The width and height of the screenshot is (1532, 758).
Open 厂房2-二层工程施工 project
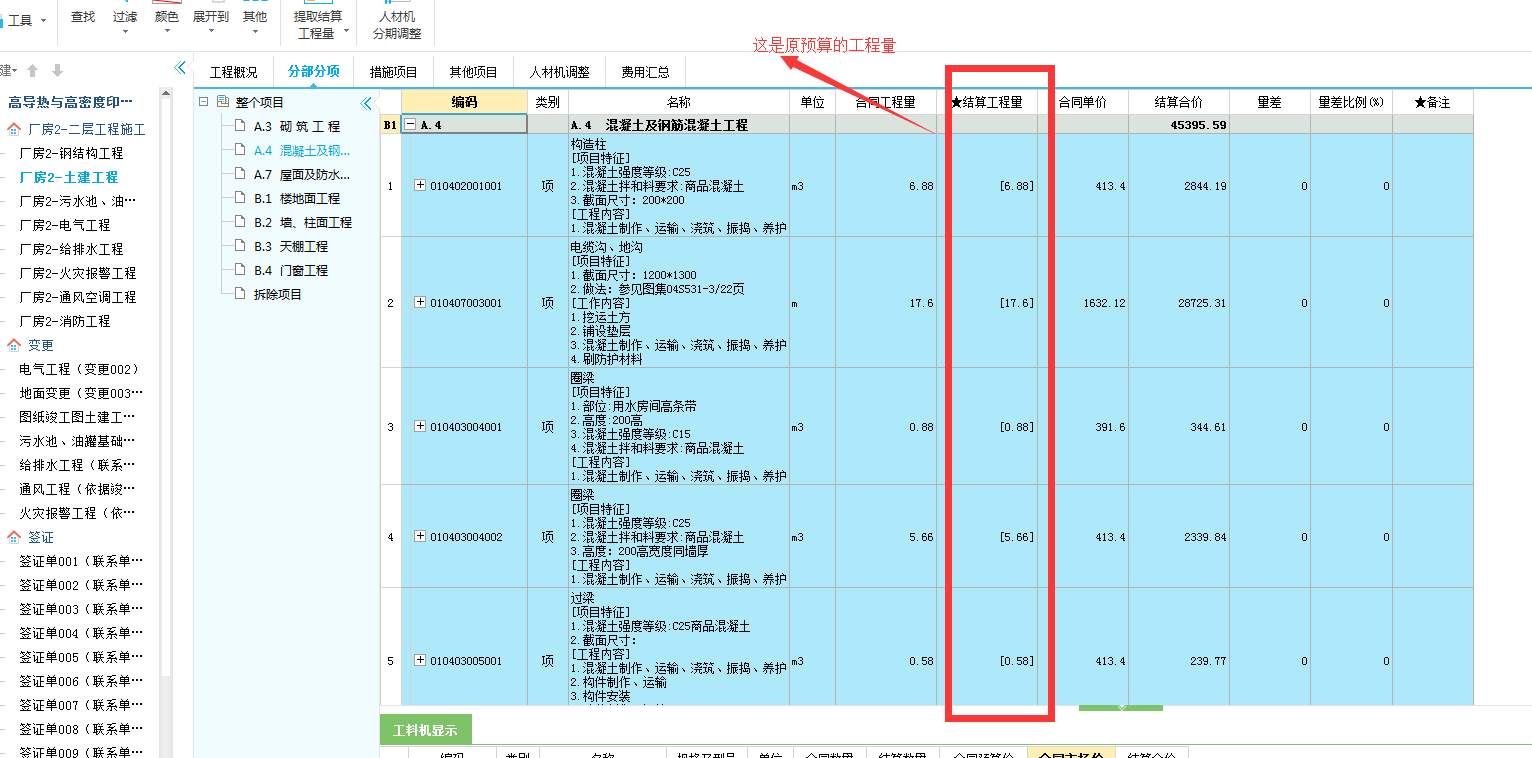coord(86,129)
